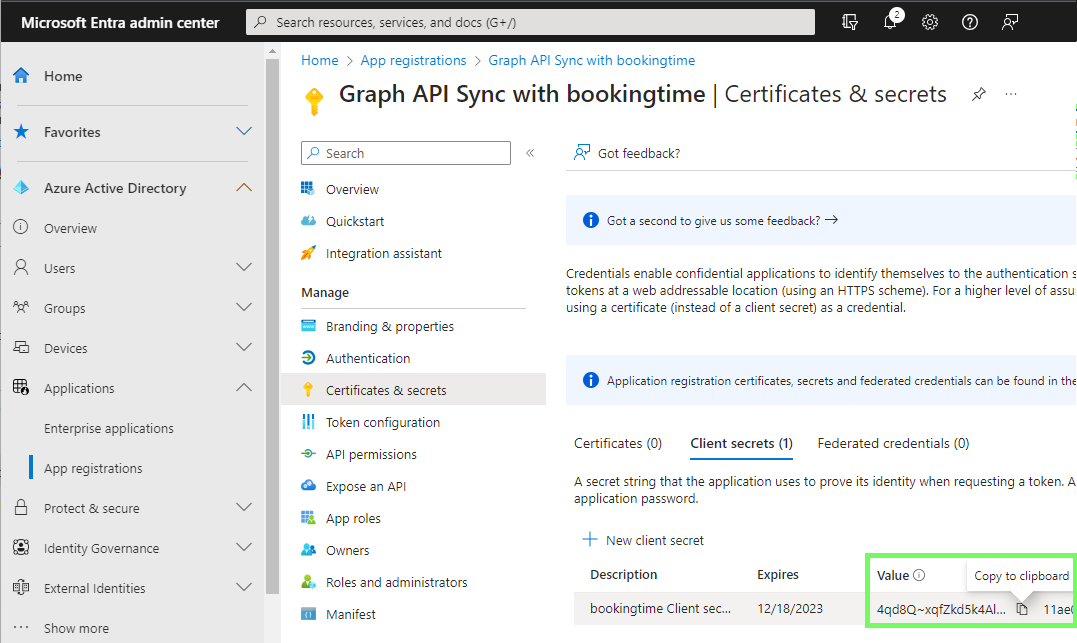
Task: Switch to the Certificates (0) tab
Action: tap(618, 443)
